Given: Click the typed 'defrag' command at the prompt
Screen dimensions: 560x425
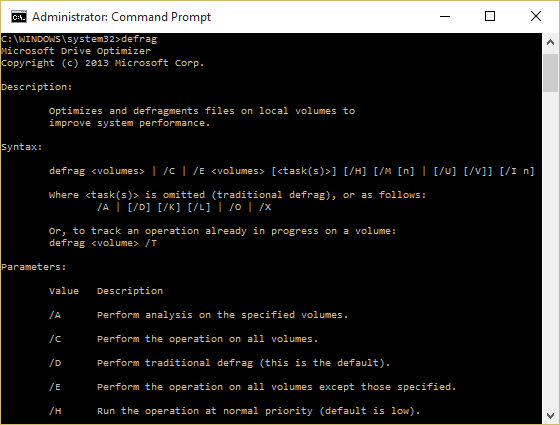Looking at the screenshot, I should click(139, 39).
